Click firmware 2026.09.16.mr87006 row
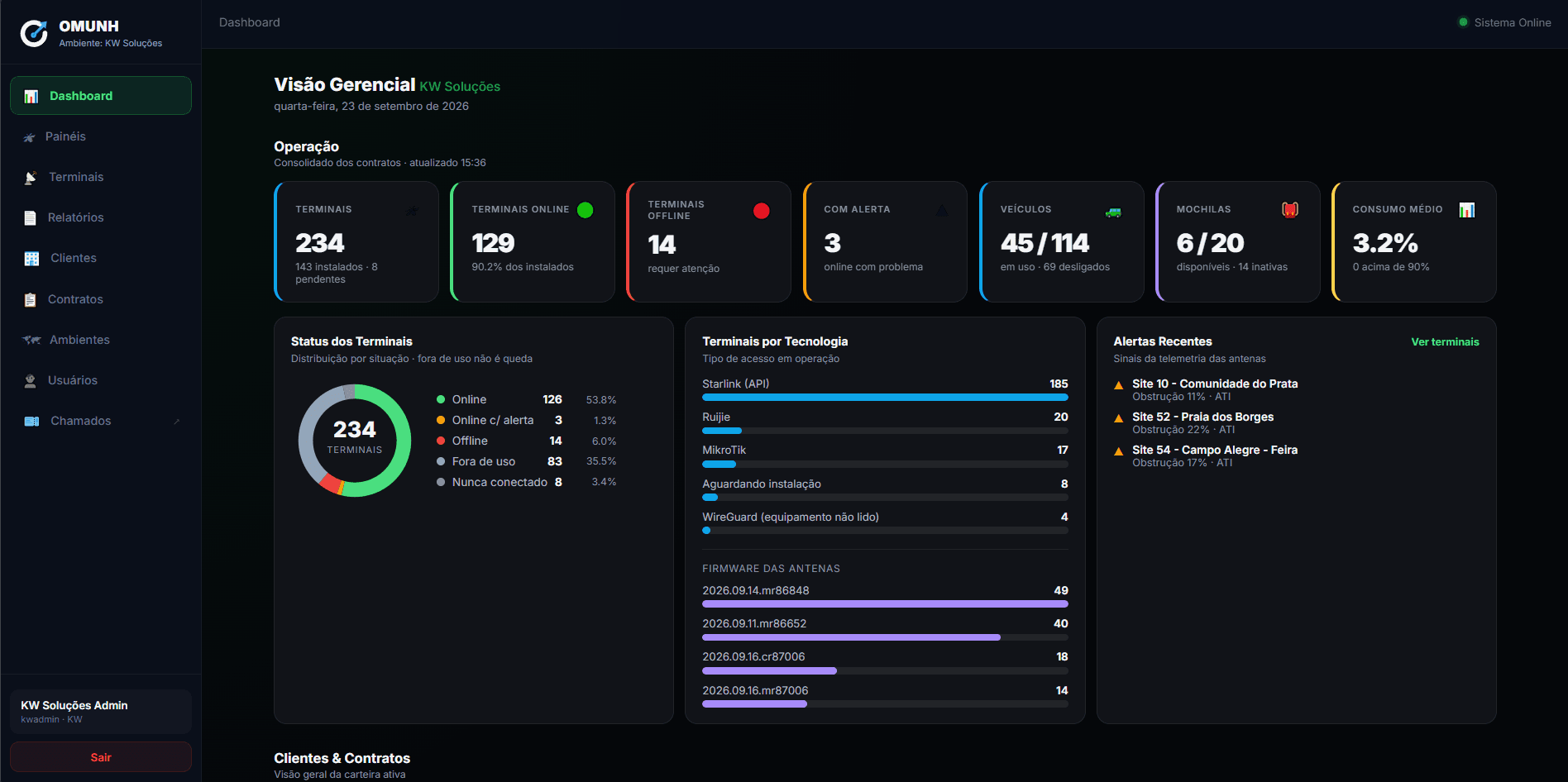This screenshot has height=782, width=1568. click(885, 696)
